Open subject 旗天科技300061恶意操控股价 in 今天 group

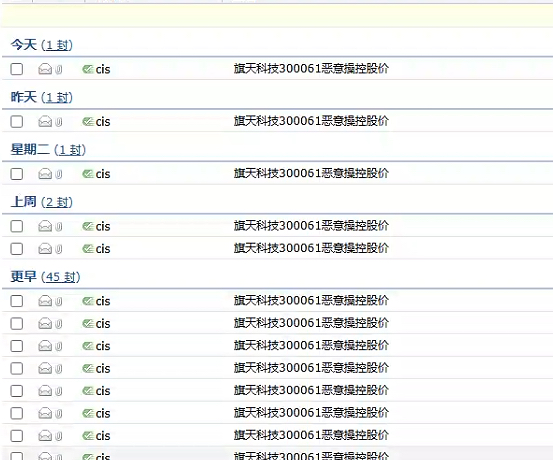pyautogui.click(x=311, y=68)
